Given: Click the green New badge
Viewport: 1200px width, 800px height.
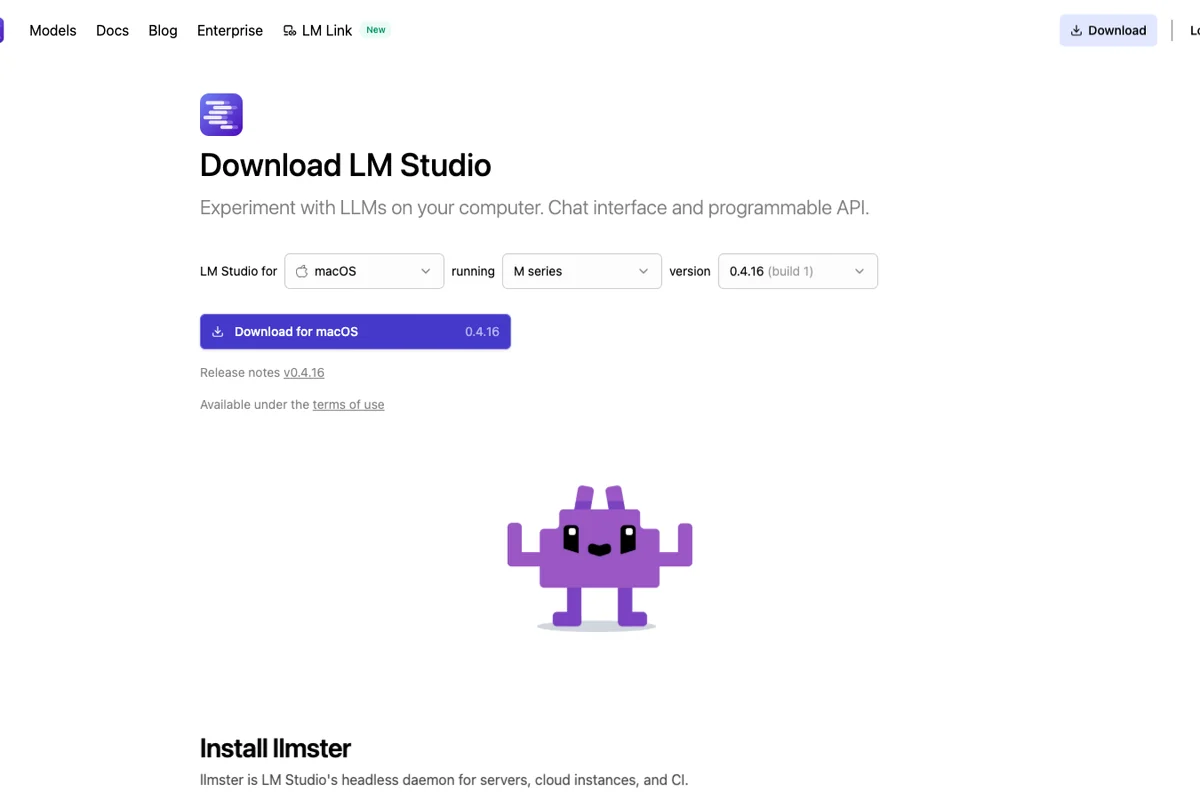Looking at the screenshot, I should click(376, 30).
